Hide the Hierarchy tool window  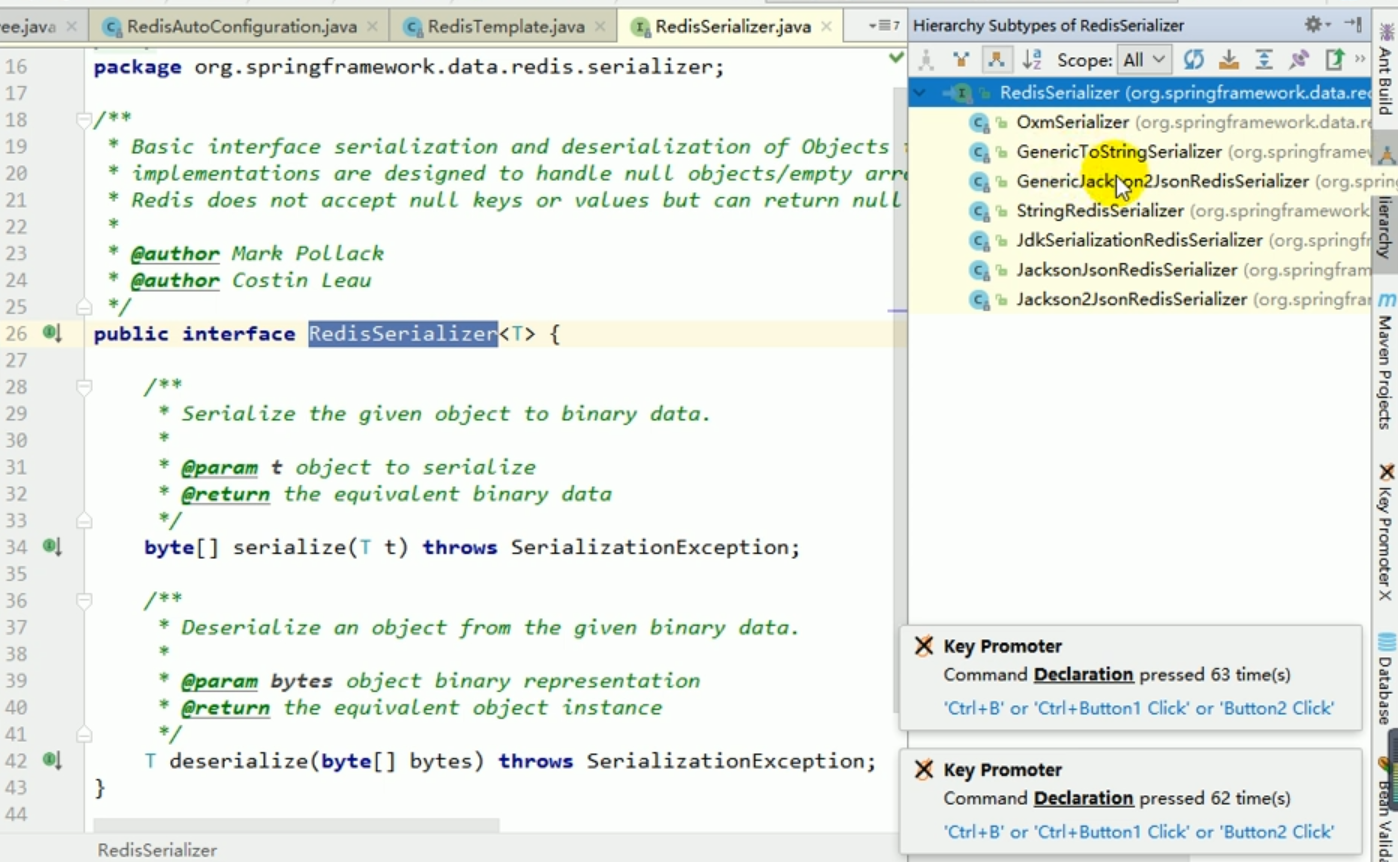click(x=1353, y=25)
